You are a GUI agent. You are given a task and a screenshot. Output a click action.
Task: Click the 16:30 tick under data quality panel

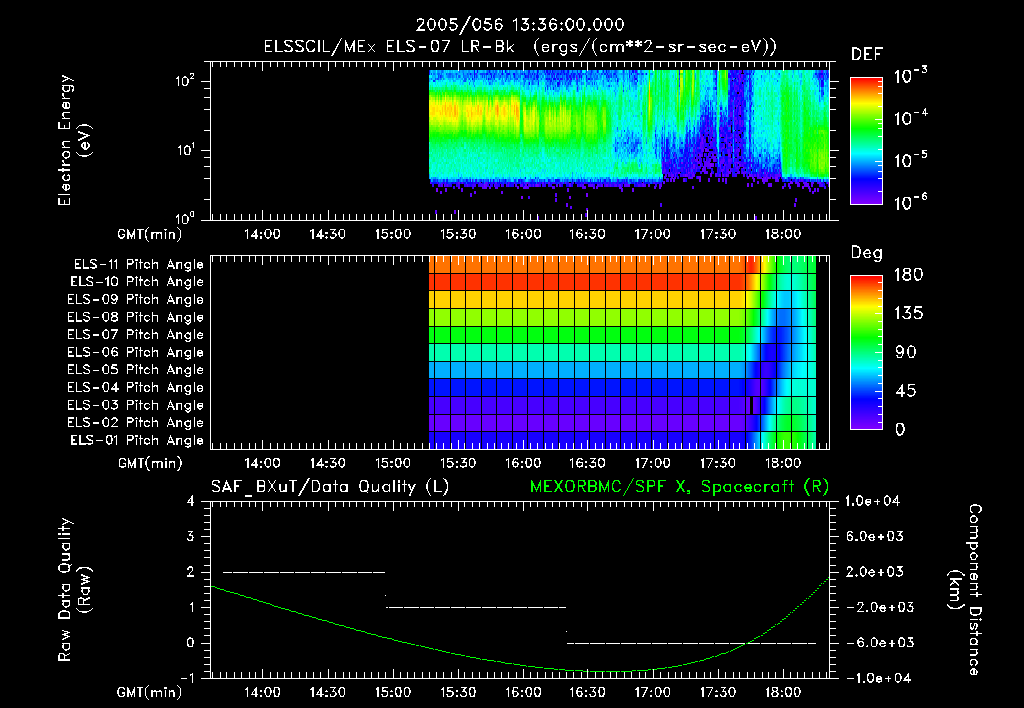click(588, 692)
